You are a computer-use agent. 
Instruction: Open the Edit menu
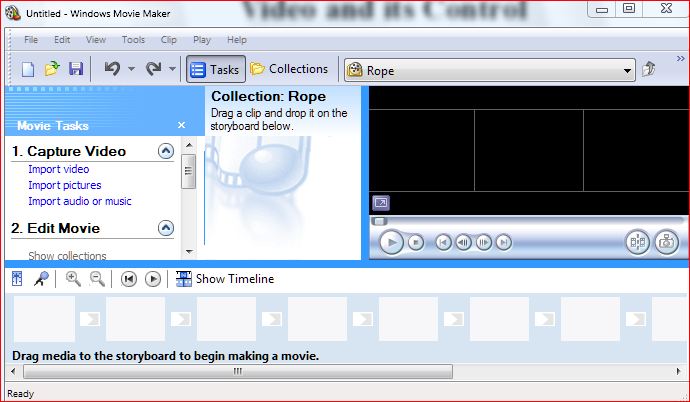(62, 40)
